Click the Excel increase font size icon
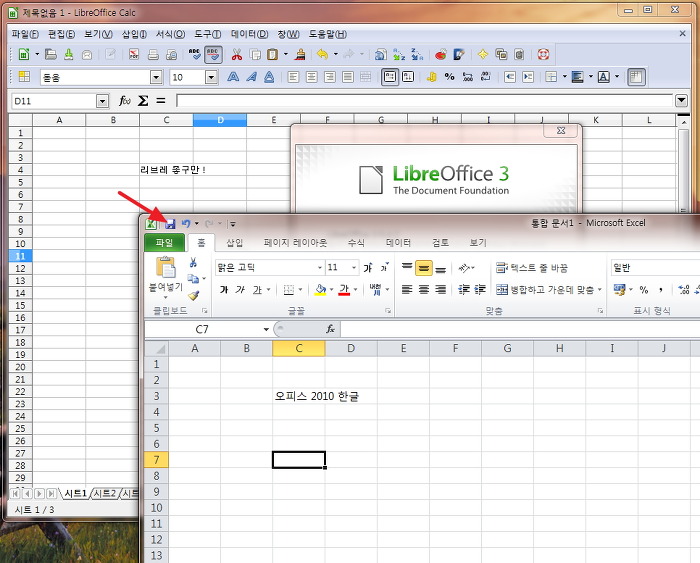Viewport: 700px width, 563px height. pos(368,267)
